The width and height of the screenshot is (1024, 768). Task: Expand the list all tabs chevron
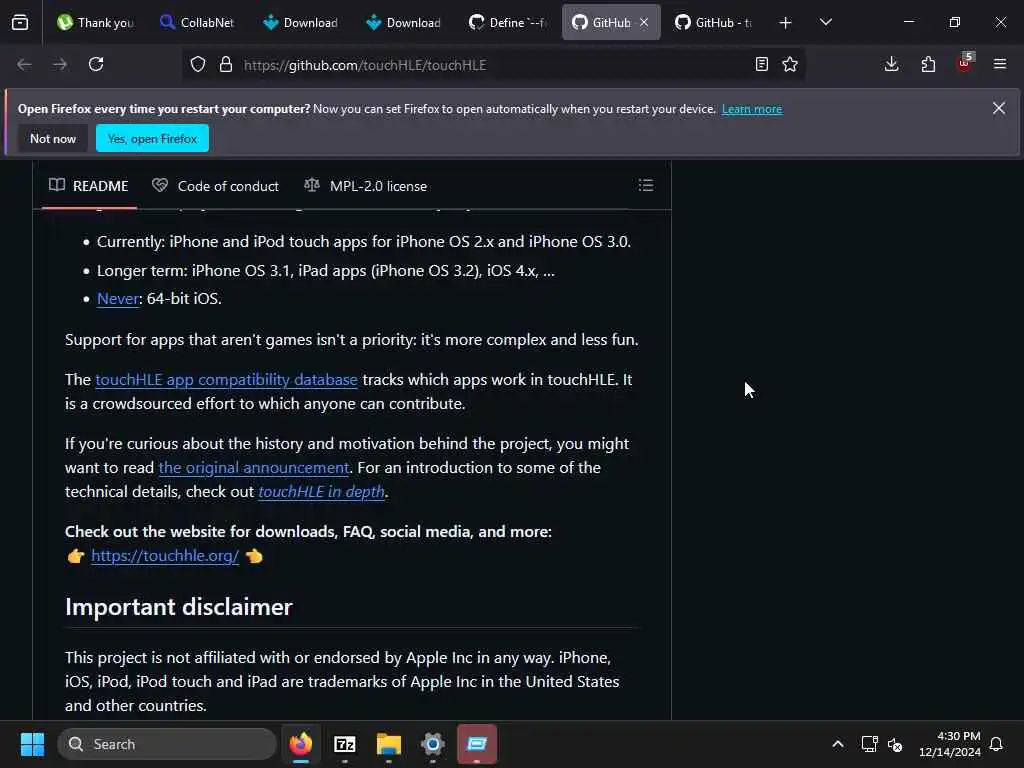point(825,22)
